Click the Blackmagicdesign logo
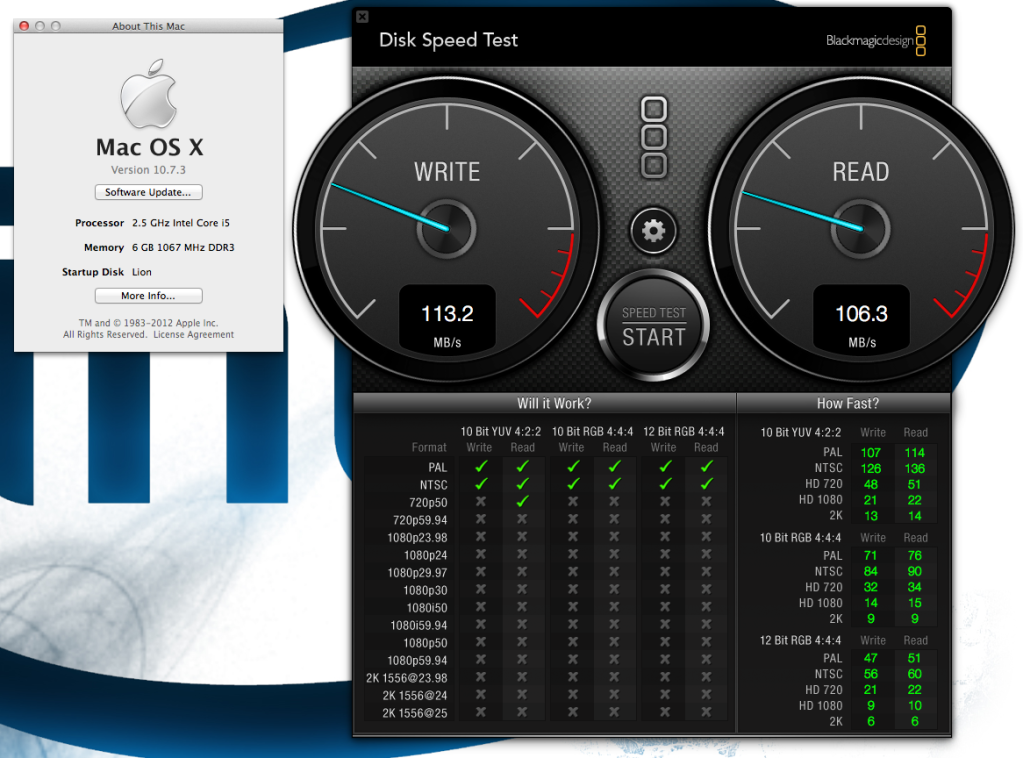The image size is (1023, 758). (x=876, y=40)
